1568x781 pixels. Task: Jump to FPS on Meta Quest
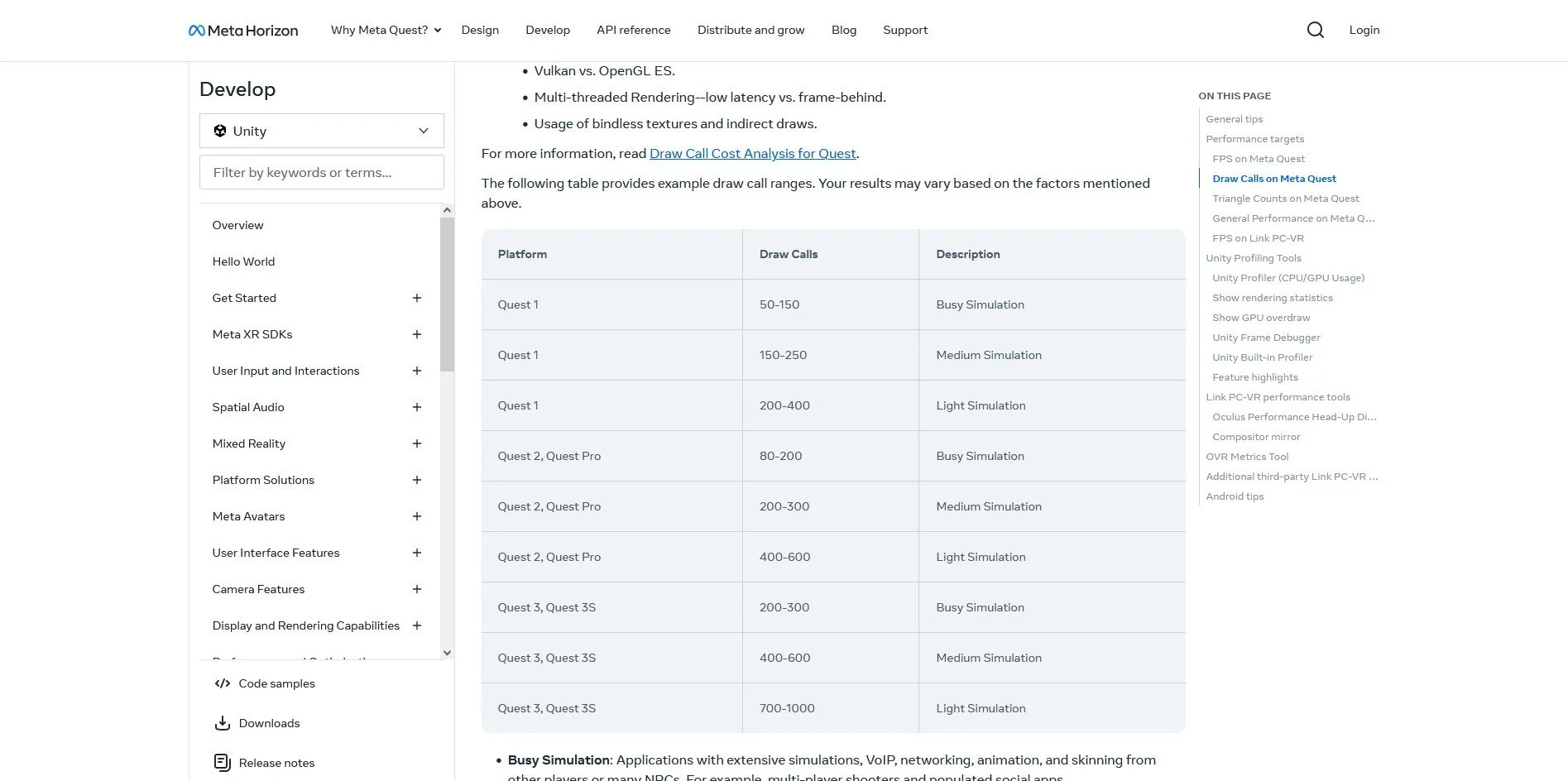pyautogui.click(x=1259, y=159)
